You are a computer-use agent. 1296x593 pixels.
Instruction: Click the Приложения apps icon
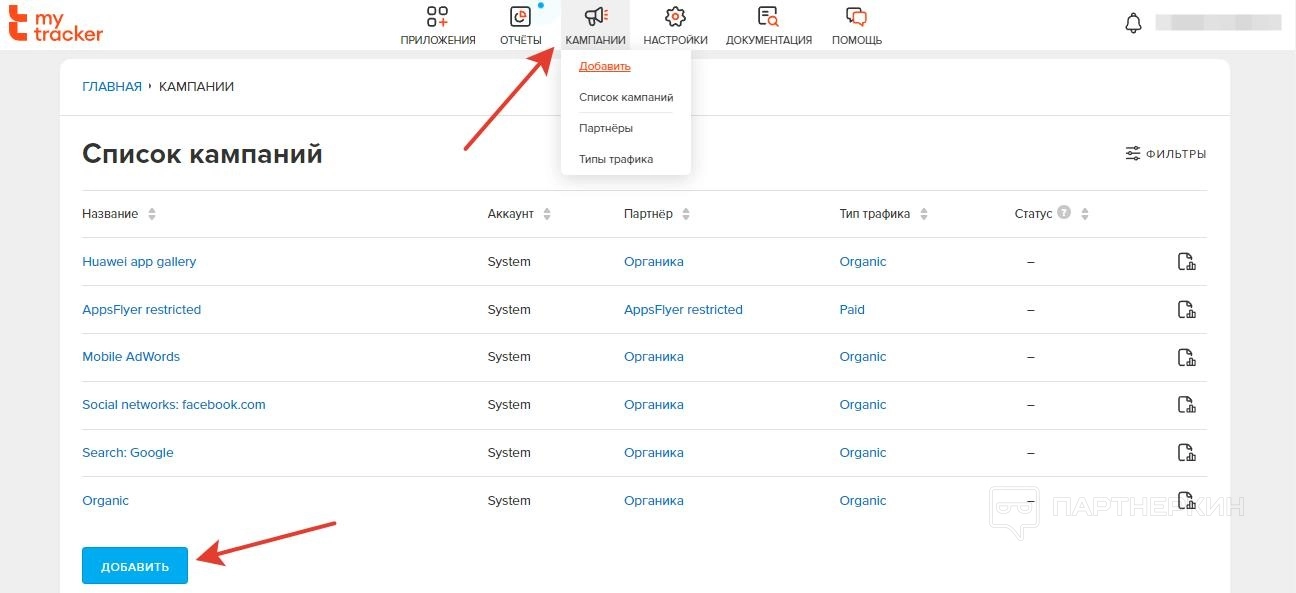(437, 17)
